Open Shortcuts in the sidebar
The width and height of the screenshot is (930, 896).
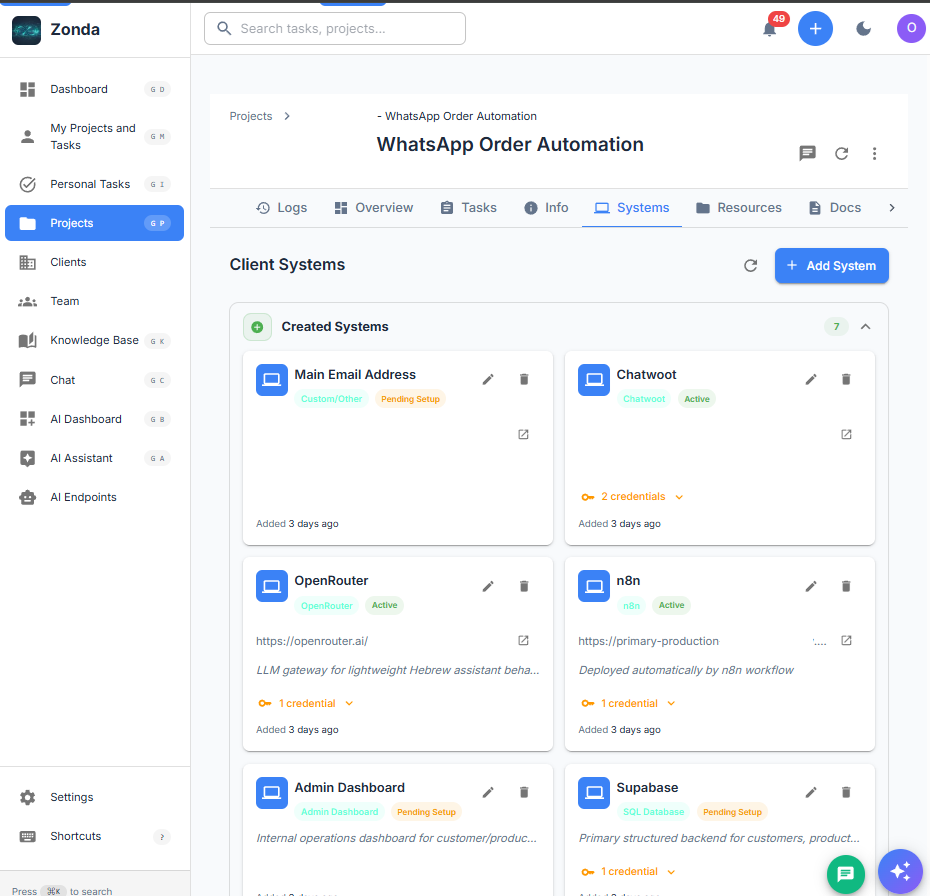point(94,836)
